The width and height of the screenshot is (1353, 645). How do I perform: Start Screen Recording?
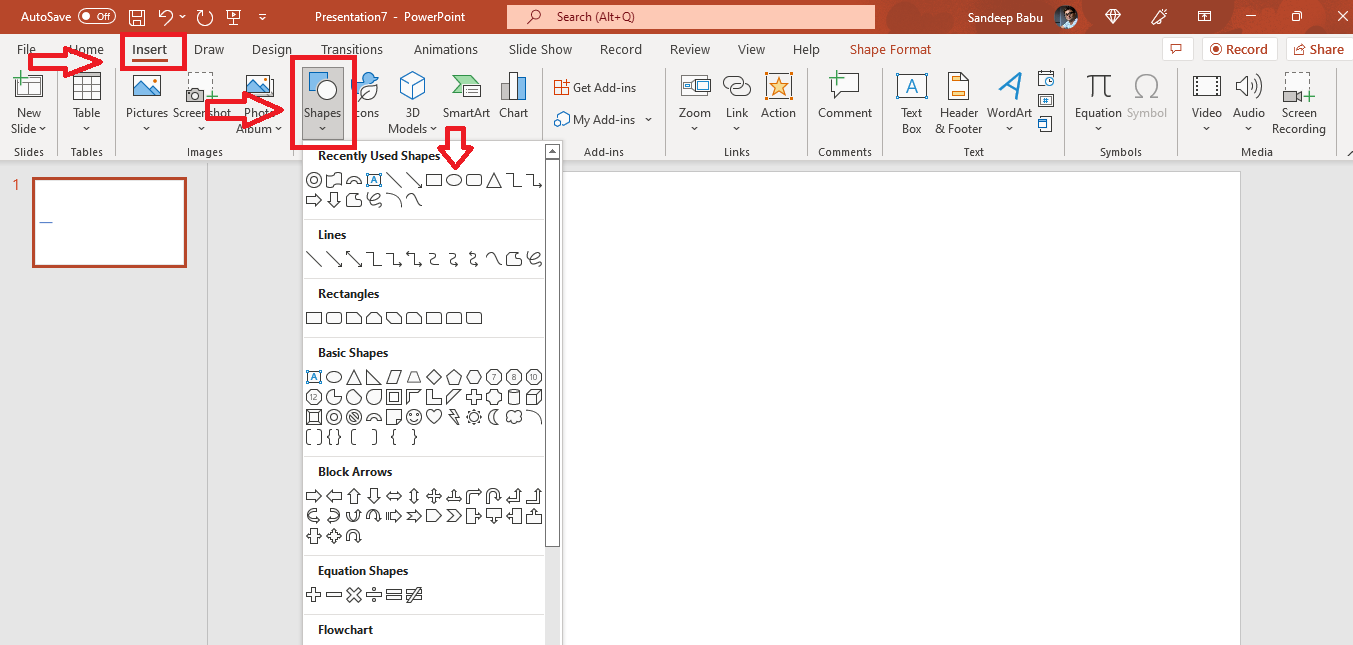point(1299,104)
